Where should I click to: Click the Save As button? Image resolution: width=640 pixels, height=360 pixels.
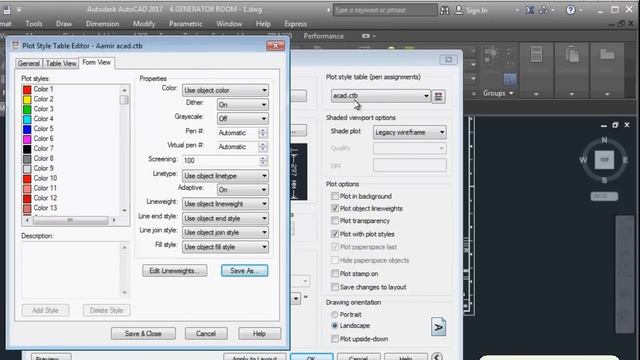[244, 271]
